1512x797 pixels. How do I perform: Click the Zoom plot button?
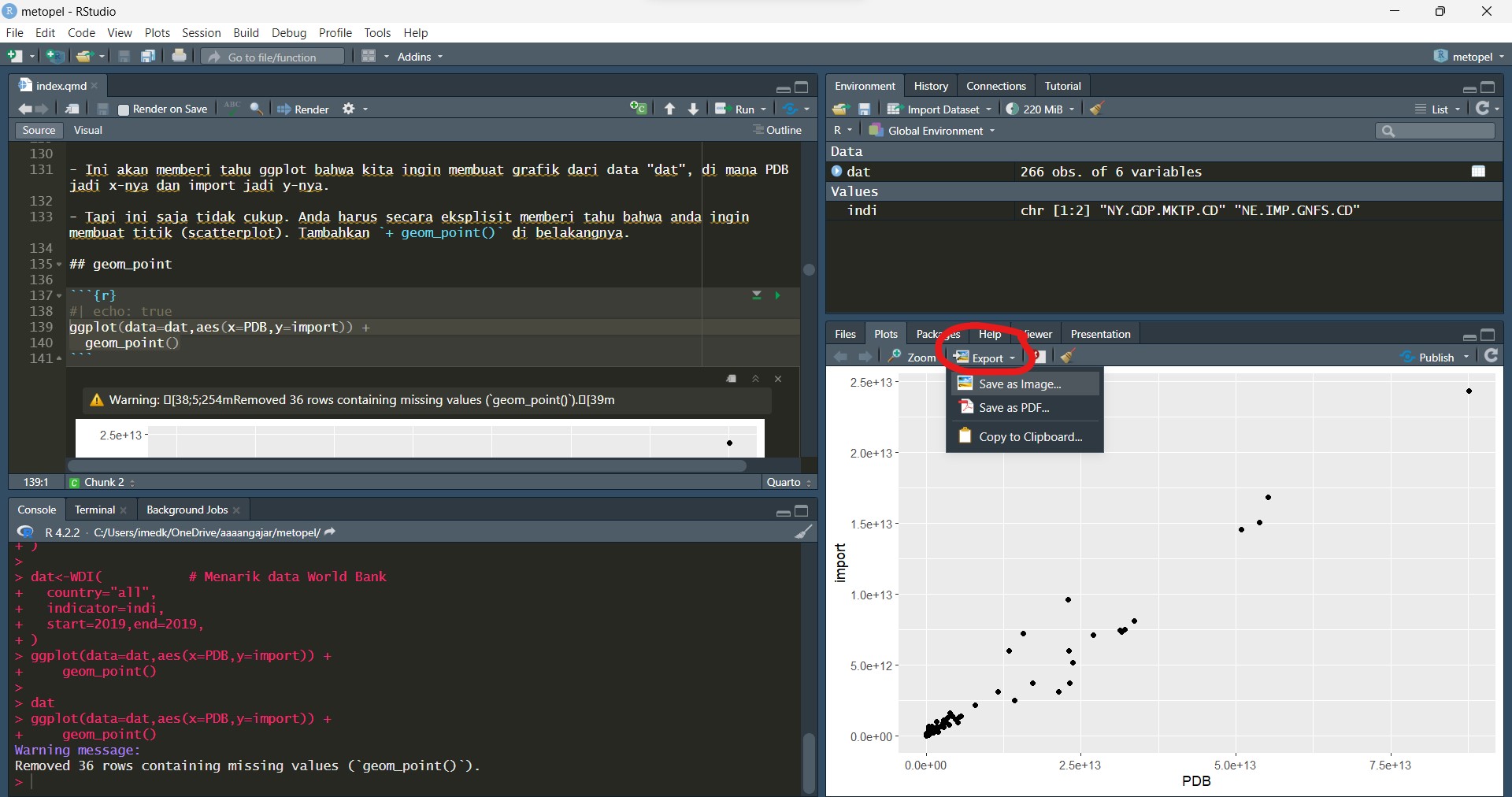coord(912,358)
